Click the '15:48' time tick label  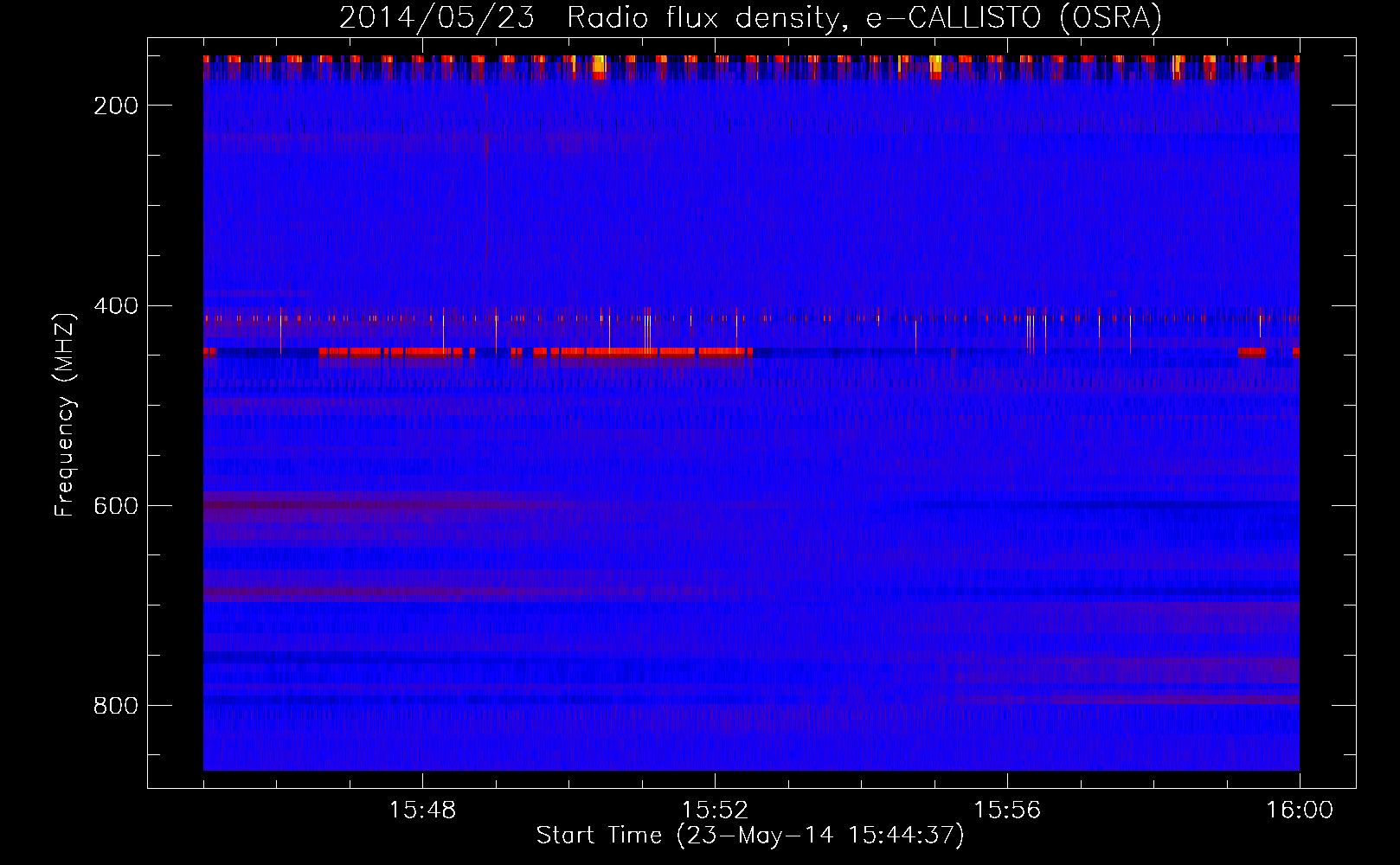422,811
